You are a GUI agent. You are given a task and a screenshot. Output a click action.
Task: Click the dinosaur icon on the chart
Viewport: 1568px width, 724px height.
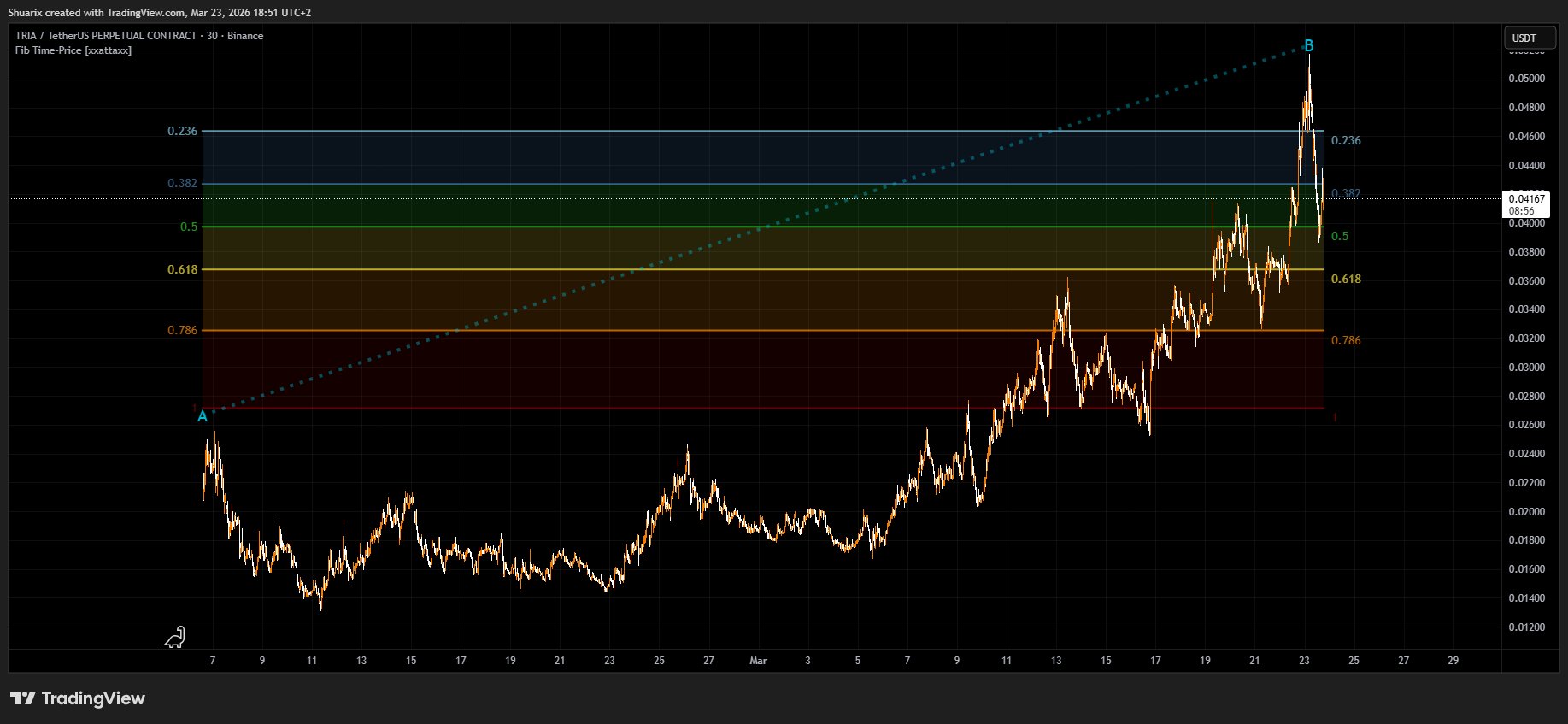click(175, 637)
